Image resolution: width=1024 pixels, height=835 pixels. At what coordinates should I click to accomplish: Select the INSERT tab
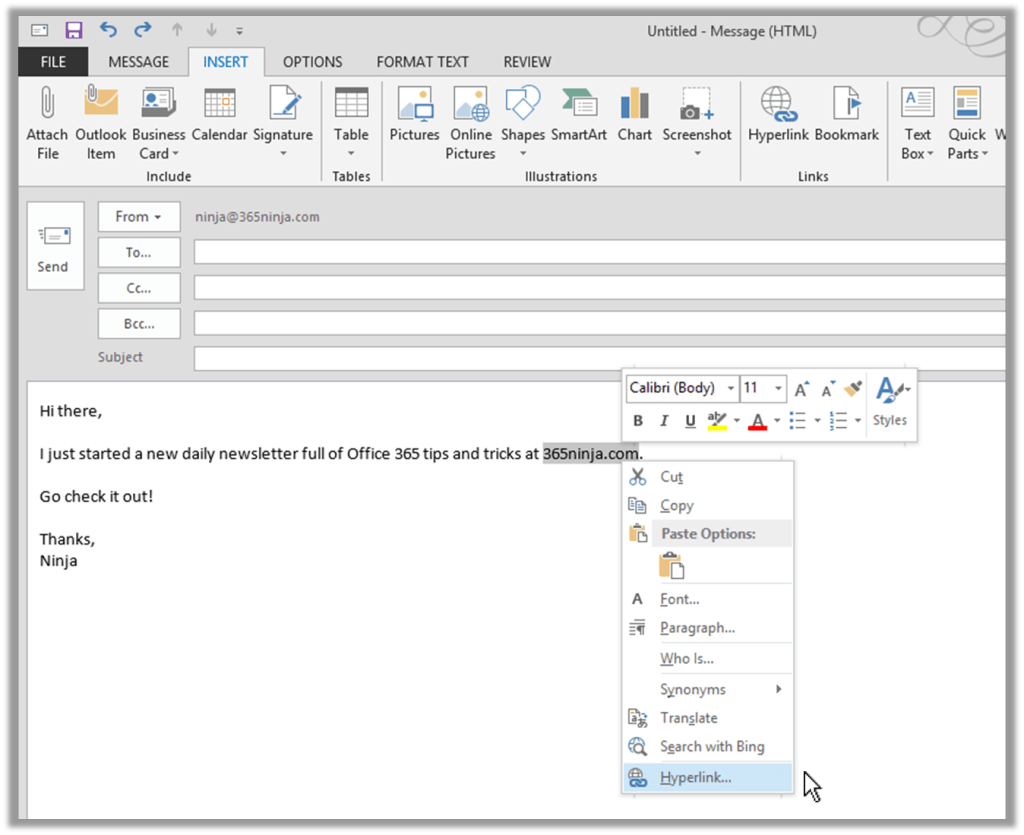point(226,62)
